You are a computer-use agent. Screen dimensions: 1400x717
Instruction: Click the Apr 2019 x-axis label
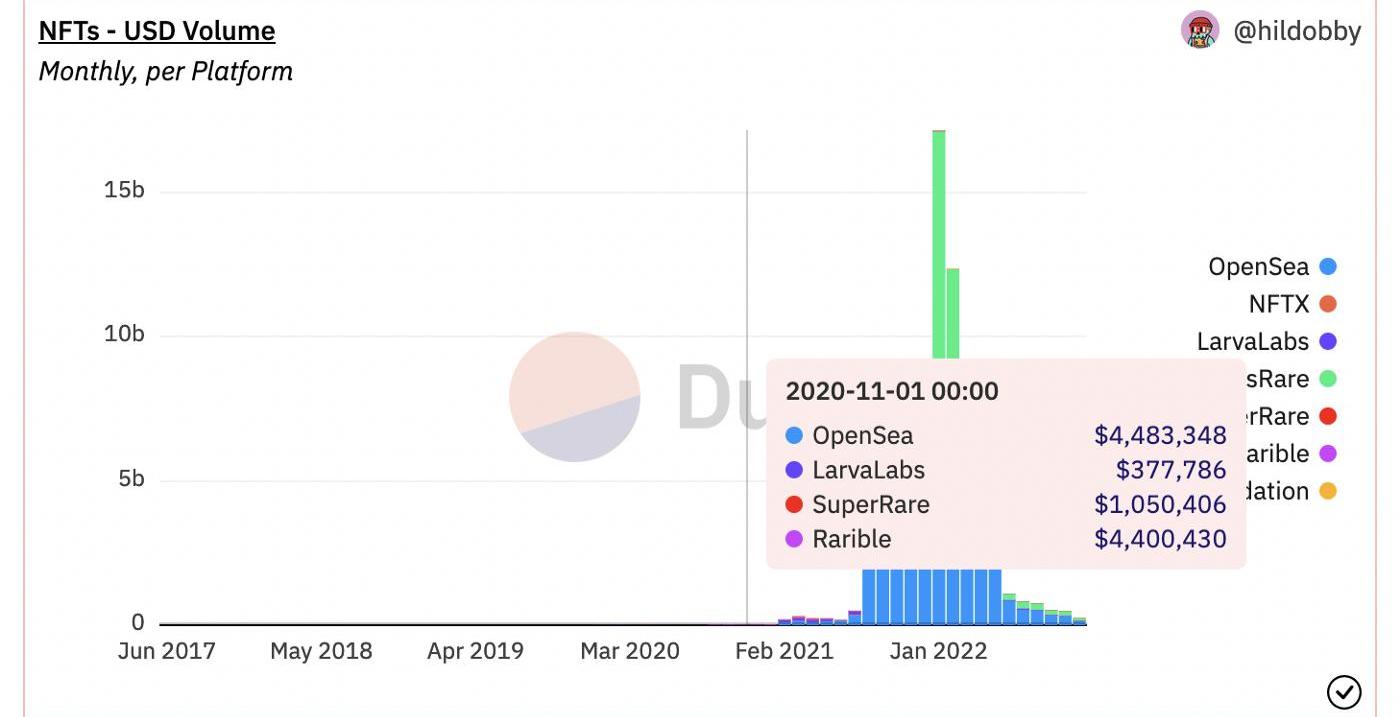point(475,651)
